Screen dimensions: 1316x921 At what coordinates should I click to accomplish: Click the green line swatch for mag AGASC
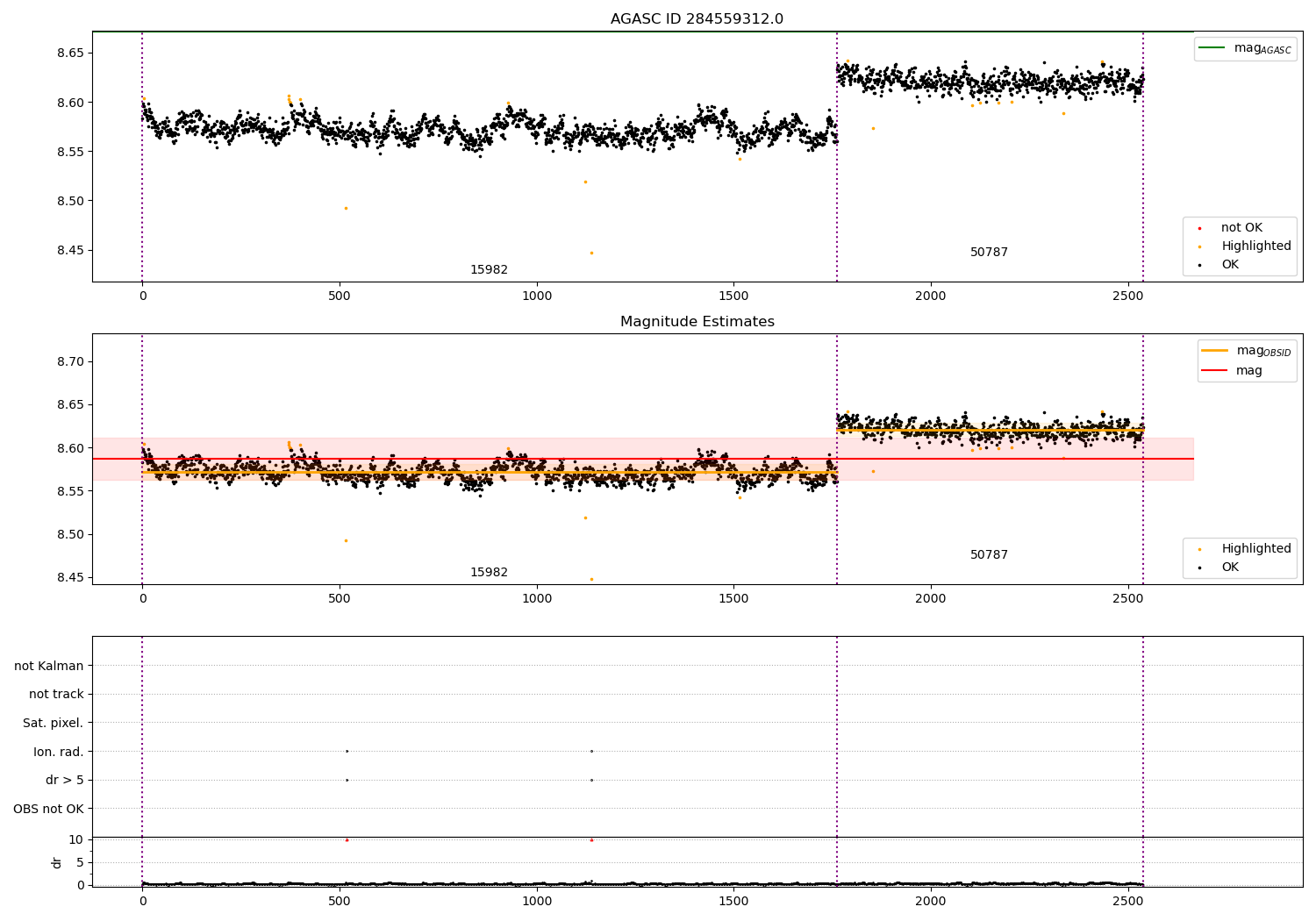(x=1212, y=47)
